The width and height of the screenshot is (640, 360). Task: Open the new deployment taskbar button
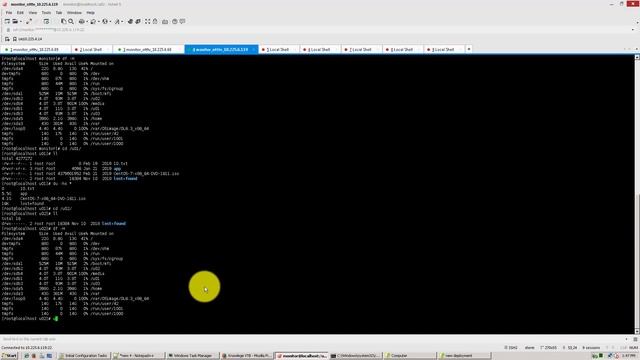463,356
